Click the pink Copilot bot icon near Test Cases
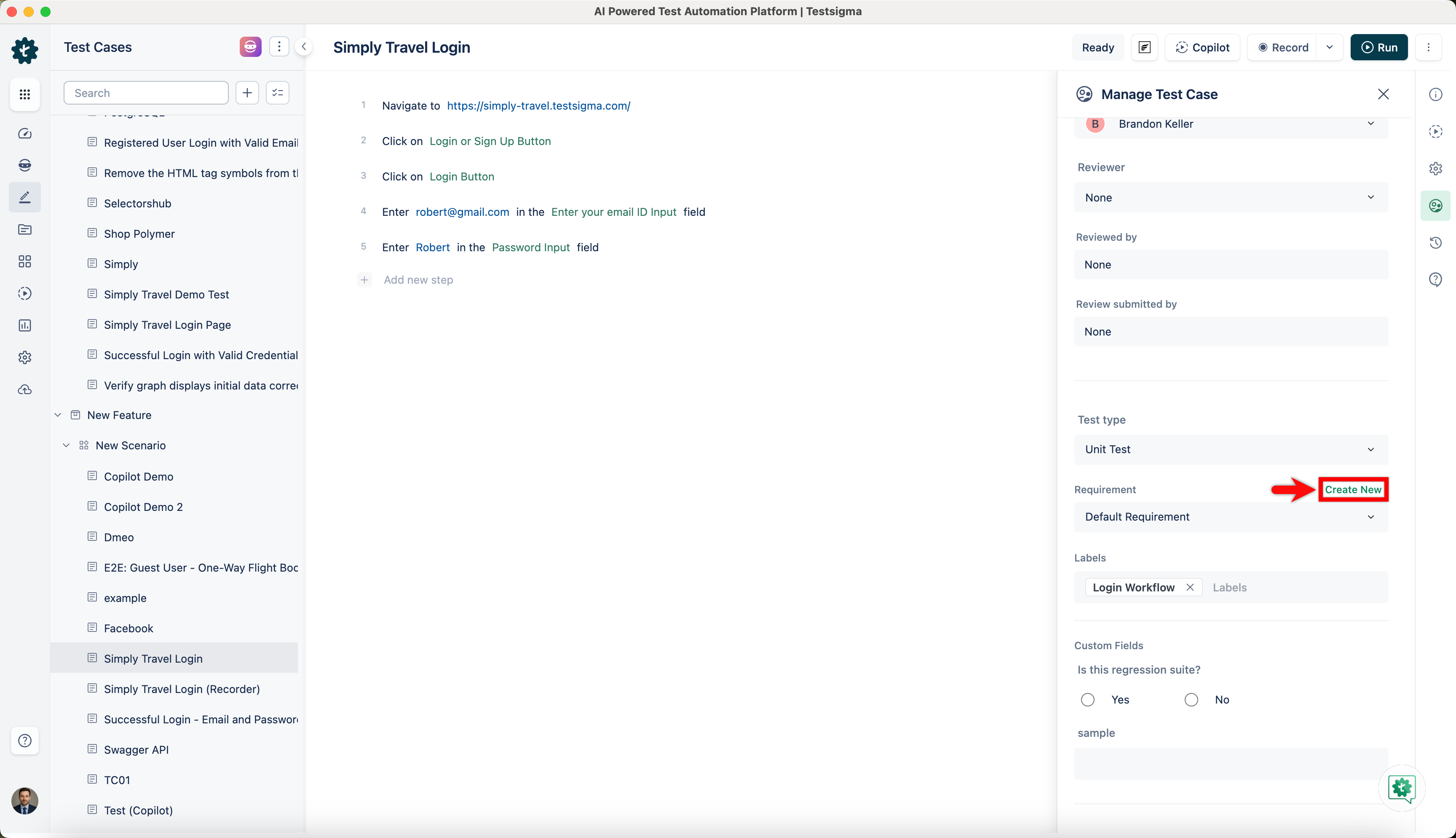1456x838 pixels. pyautogui.click(x=251, y=47)
